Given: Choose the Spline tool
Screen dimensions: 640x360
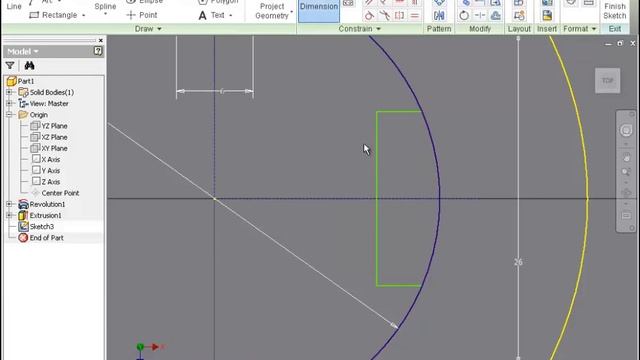Looking at the screenshot, I should [x=105, y=8].
